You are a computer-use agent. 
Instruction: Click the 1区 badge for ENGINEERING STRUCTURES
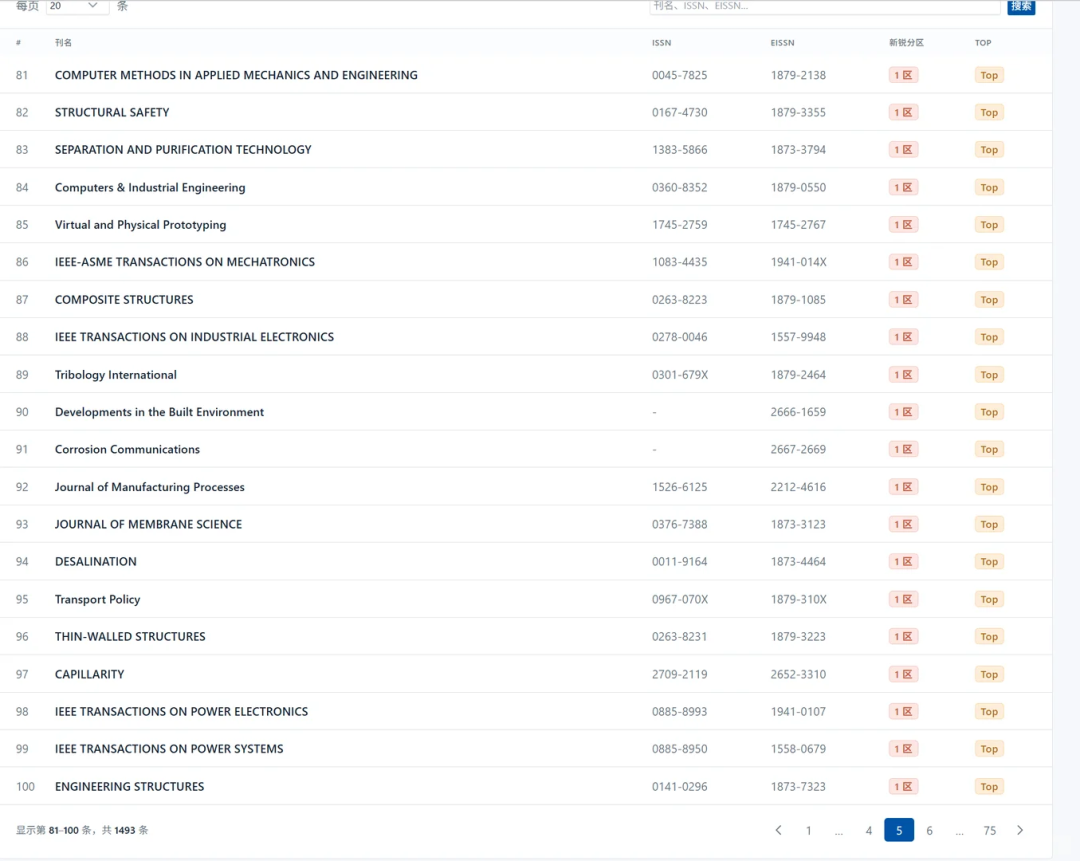[x=903, y=787]
